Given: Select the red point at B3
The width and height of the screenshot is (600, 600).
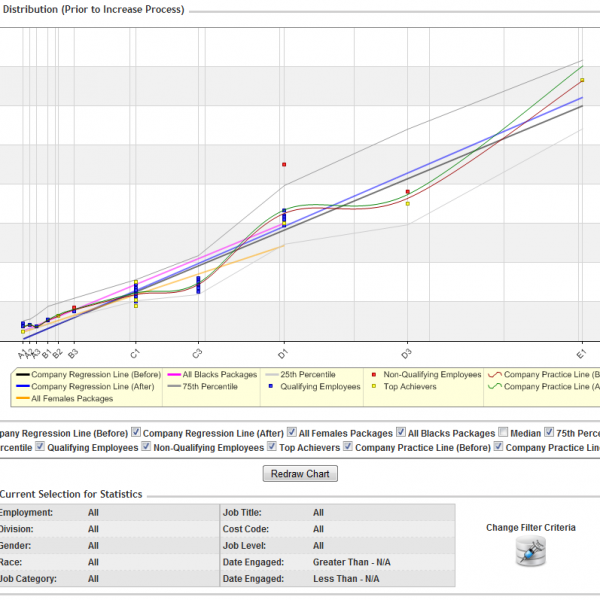Looking at the screenshot, I should pos(74,308).
